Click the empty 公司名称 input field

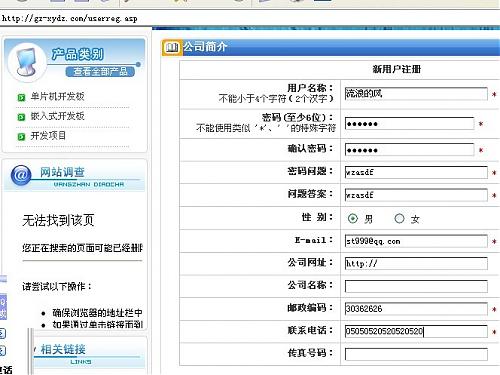click(416, 286)
